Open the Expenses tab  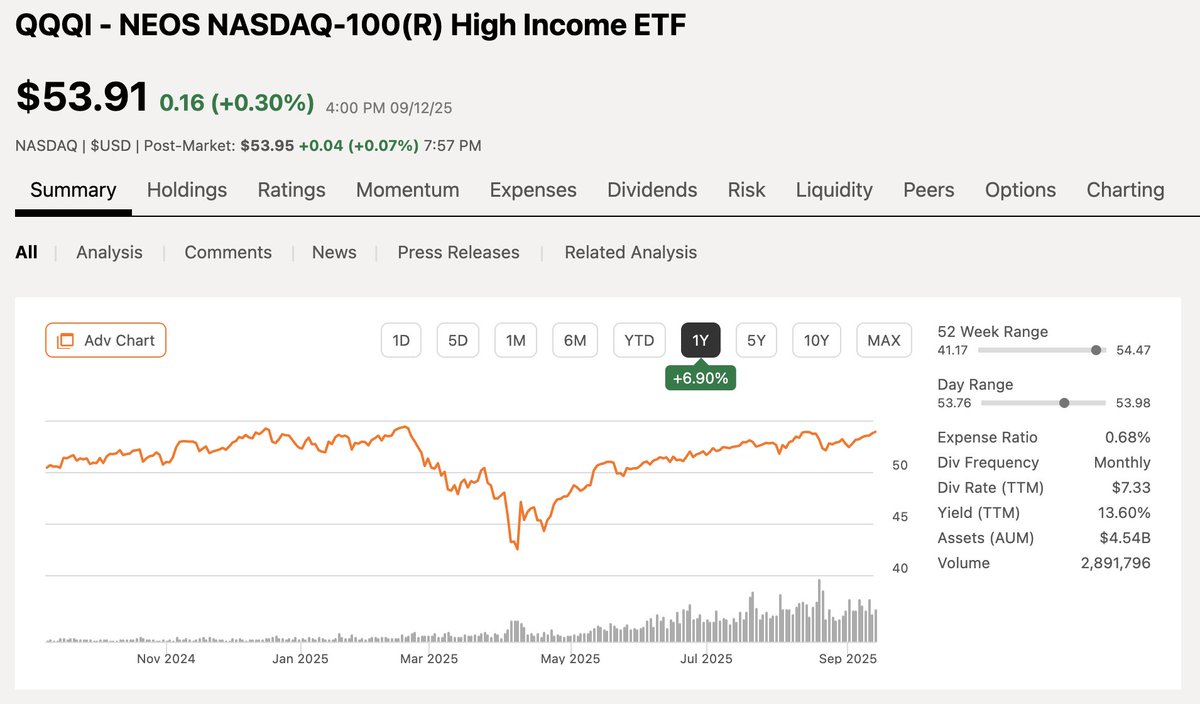tap(533, 190)
